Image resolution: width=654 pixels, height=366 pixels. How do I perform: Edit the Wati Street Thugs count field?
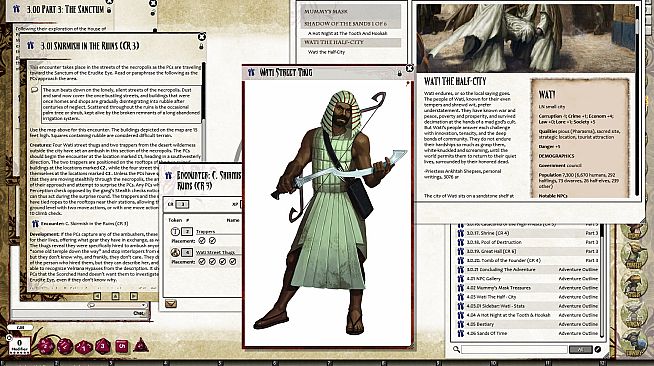(187, 252)
